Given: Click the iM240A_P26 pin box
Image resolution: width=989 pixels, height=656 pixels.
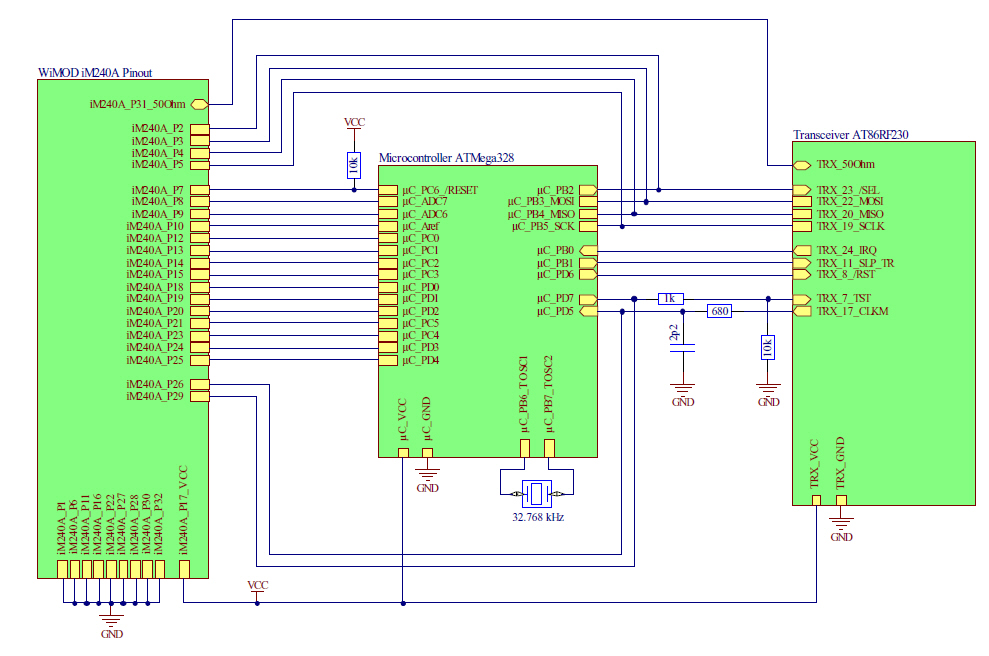Looking at the screenshot, I should pos(199,384).
